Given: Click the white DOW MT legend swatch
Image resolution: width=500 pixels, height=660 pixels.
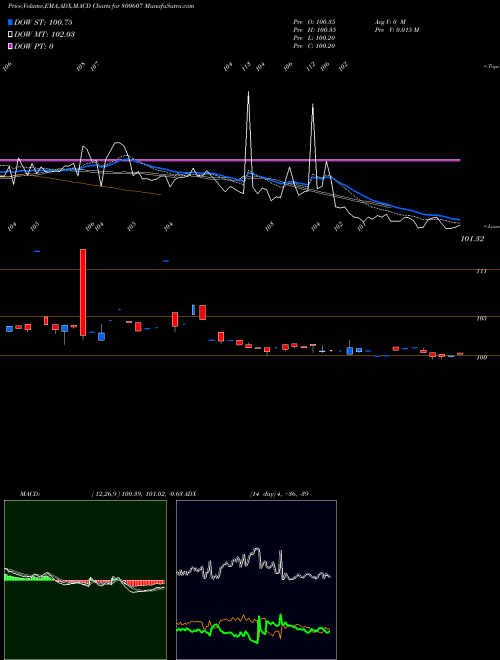Looking at the screenshot, I should (x=10, y=35).
